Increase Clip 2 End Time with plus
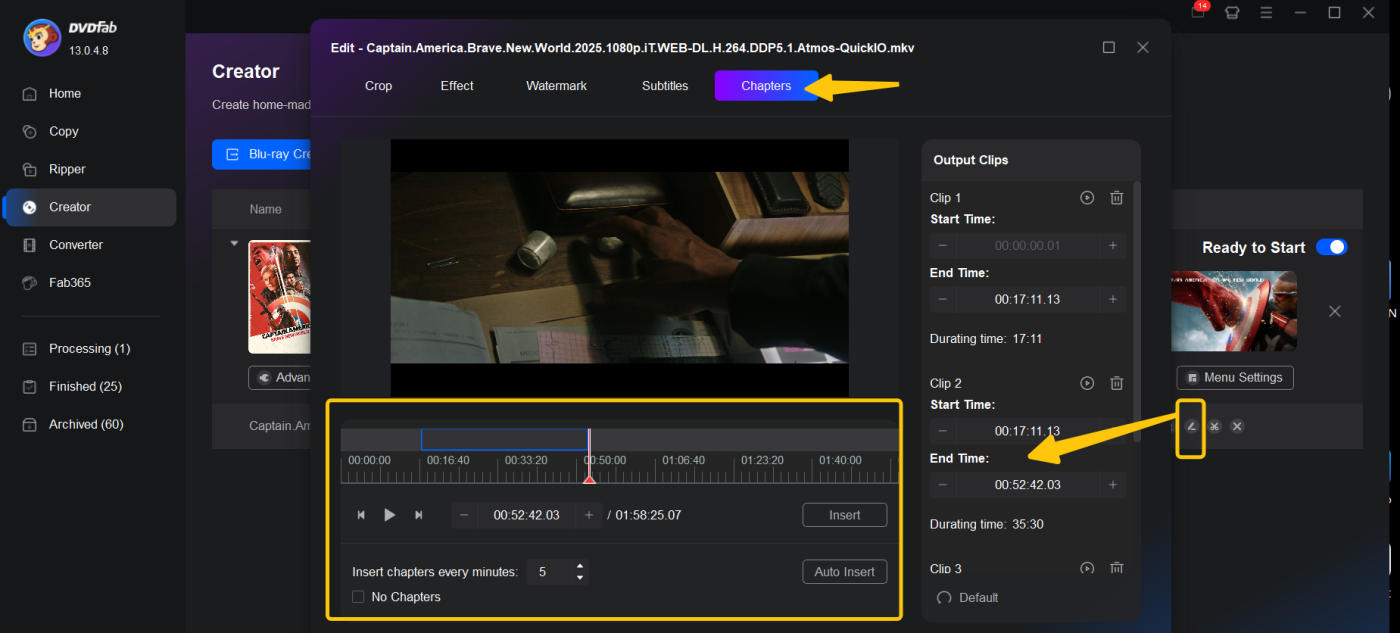The height and width of the screenshot is (633, 1400). [x=1112, y=485]
